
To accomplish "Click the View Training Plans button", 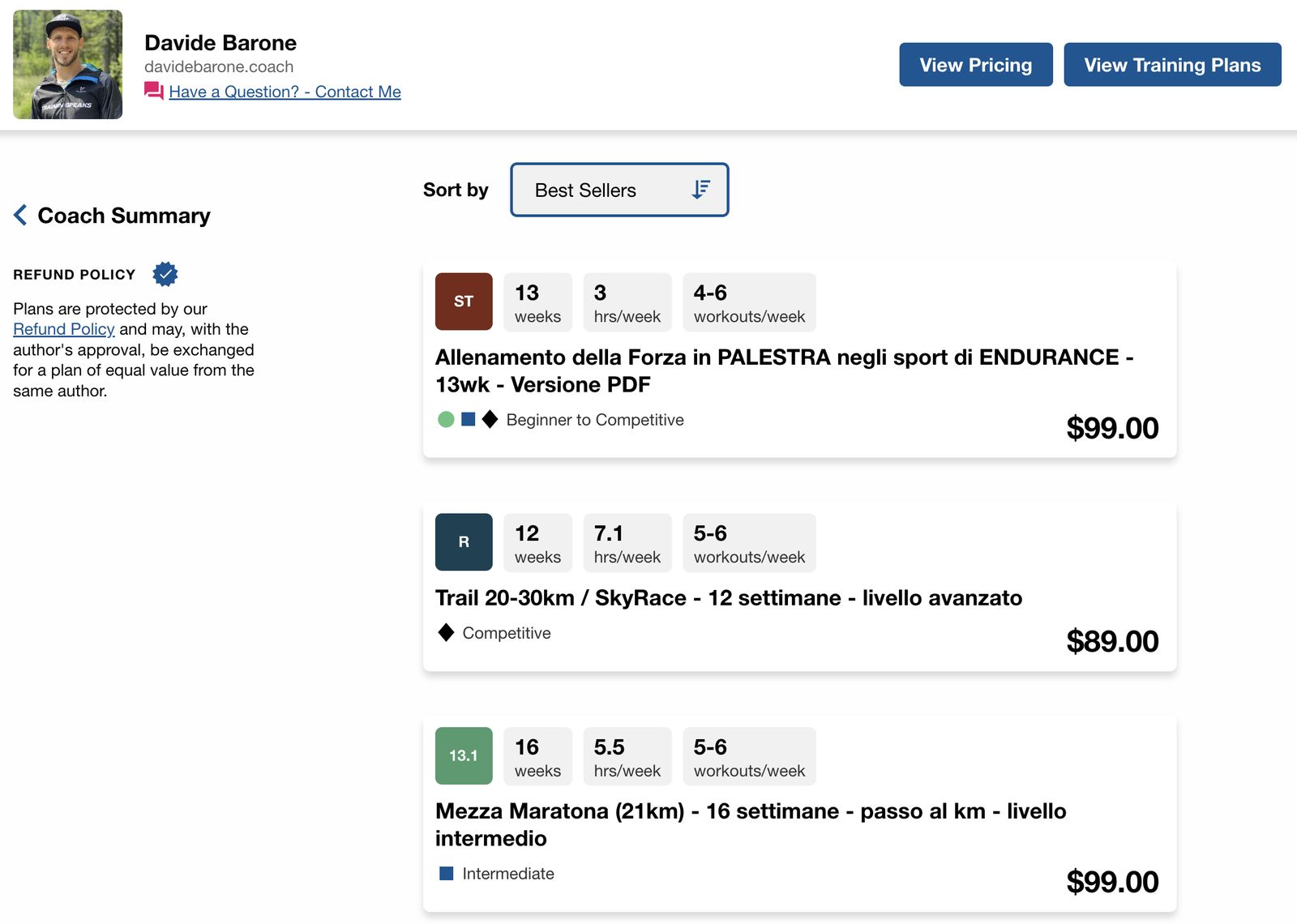I will tap(1172, 65).
